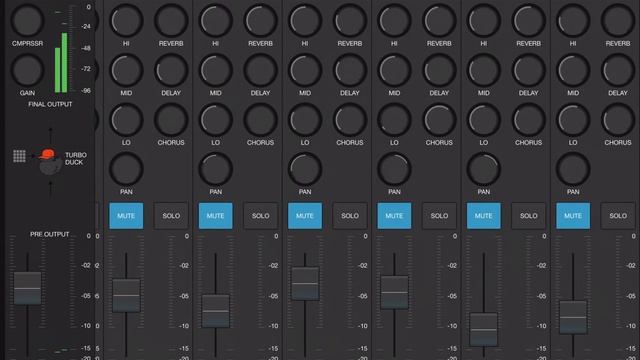Click the CMPRSSR knob in master section
The width and height of the screenshot is (640, 360).
click(27, 20)
